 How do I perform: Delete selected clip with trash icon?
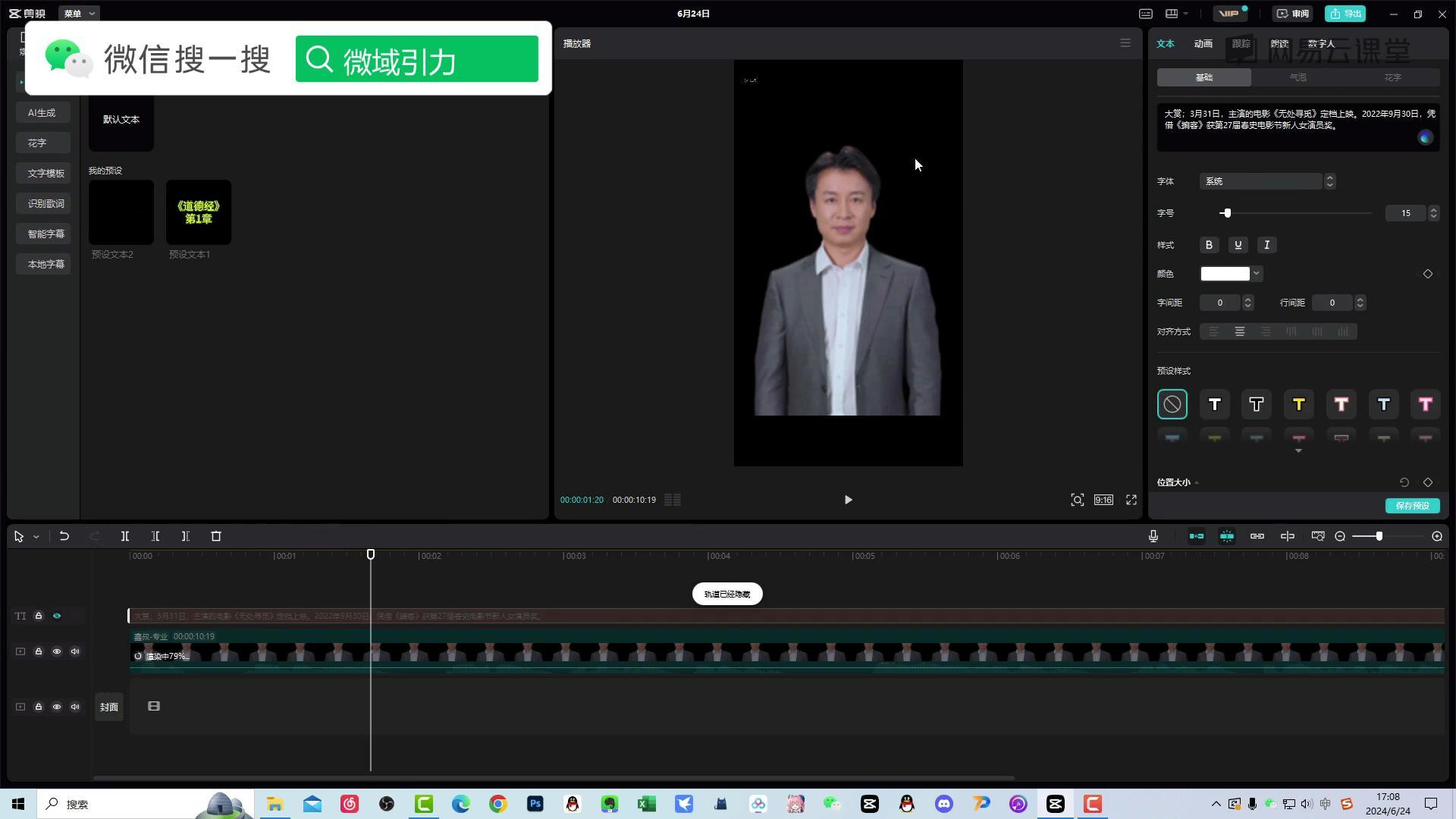pos(216,536)
